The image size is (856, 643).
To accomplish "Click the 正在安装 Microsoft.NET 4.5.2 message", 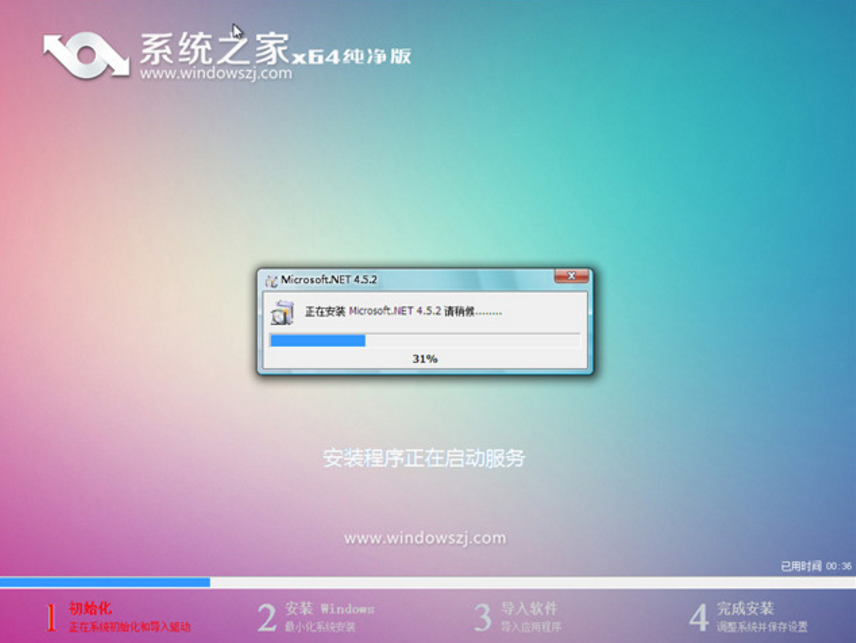I will tap(403, 312).
